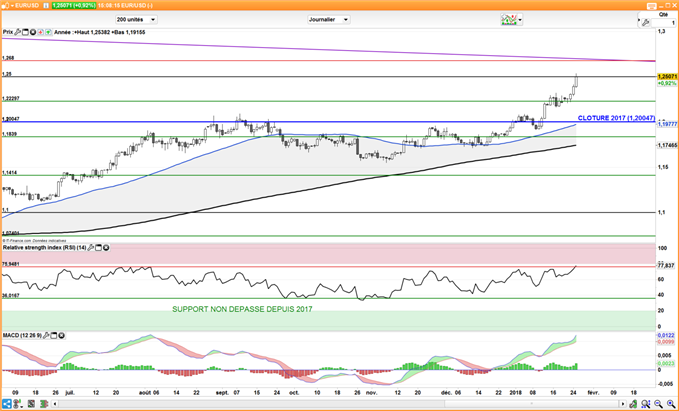The image size is (679, 411).
Task: Open MACD indicator wrench settings
Action: [x=47, y=336]
